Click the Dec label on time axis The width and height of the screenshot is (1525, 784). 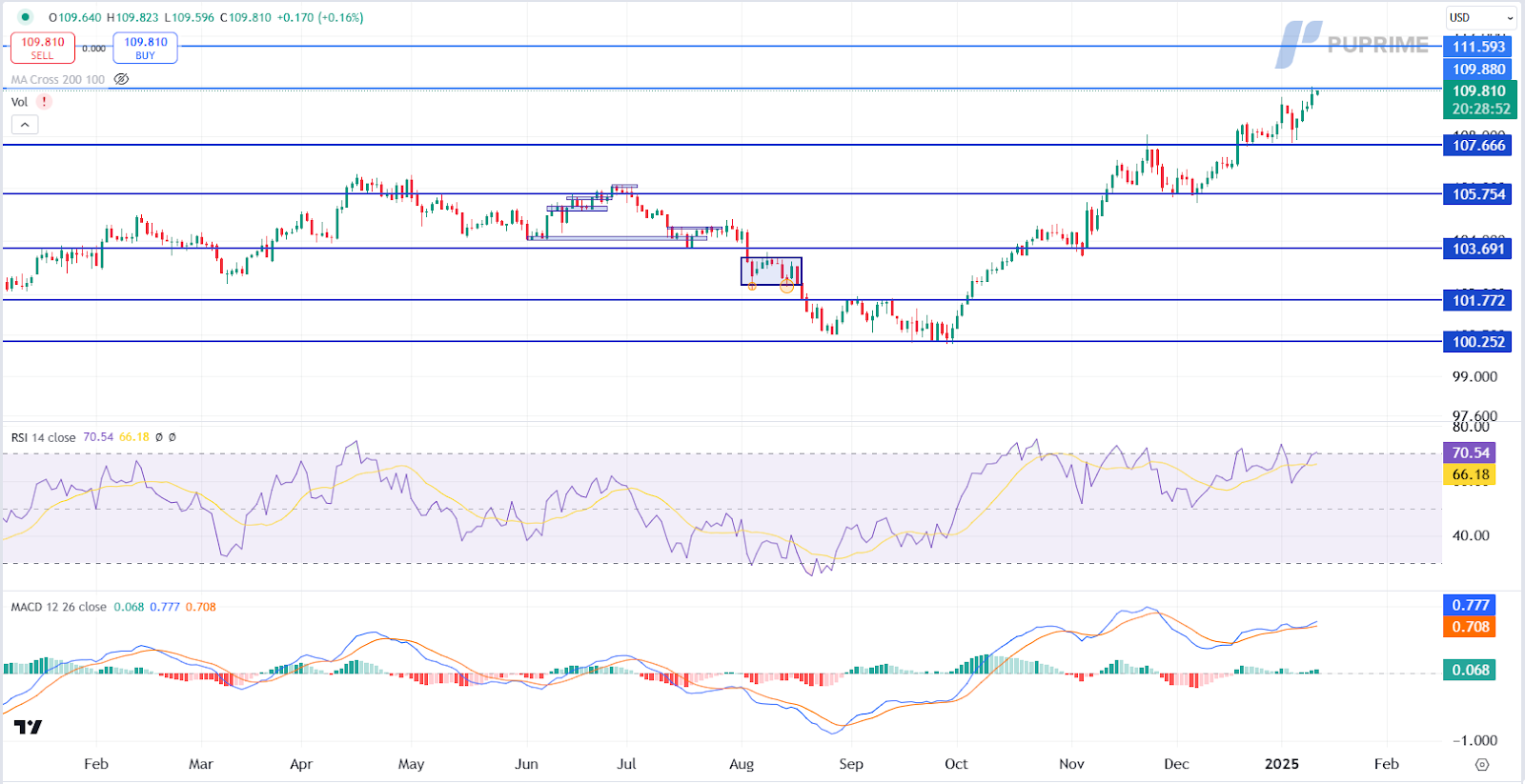(1176, 764)
